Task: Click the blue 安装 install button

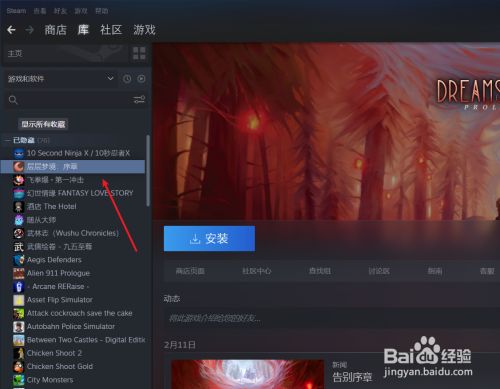Action: coord(209,239)
